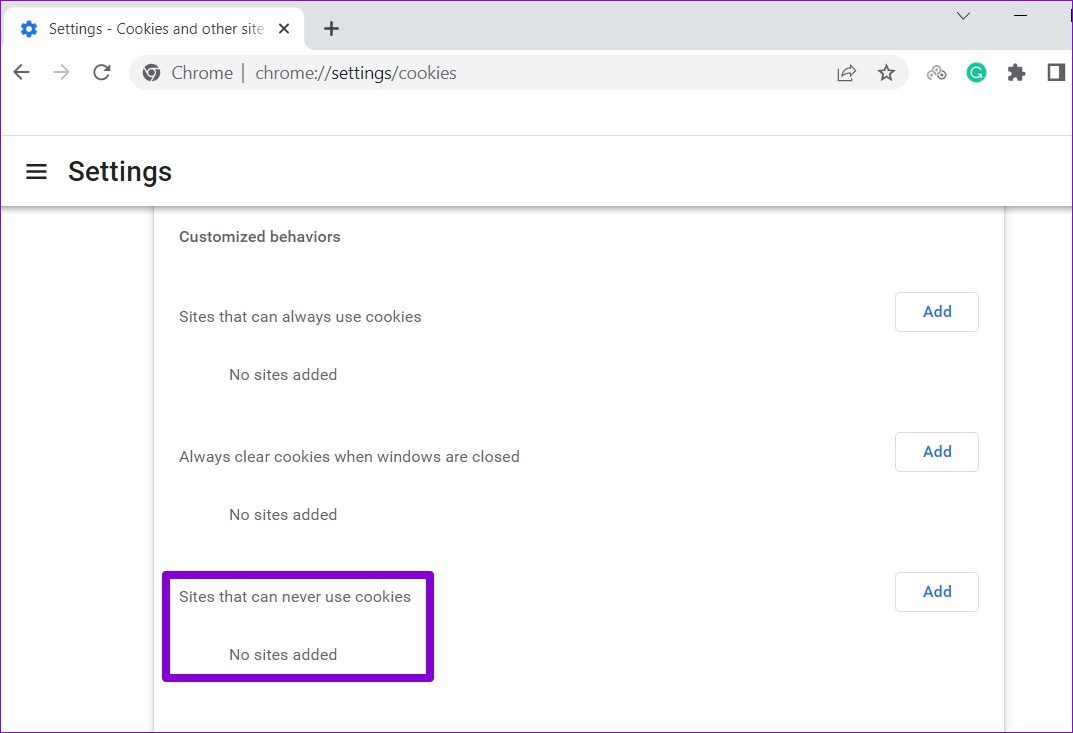Screen dimensions: 1073x733
Task: Click 'No sites added' under never use cookies
Action: click(283, 655)
